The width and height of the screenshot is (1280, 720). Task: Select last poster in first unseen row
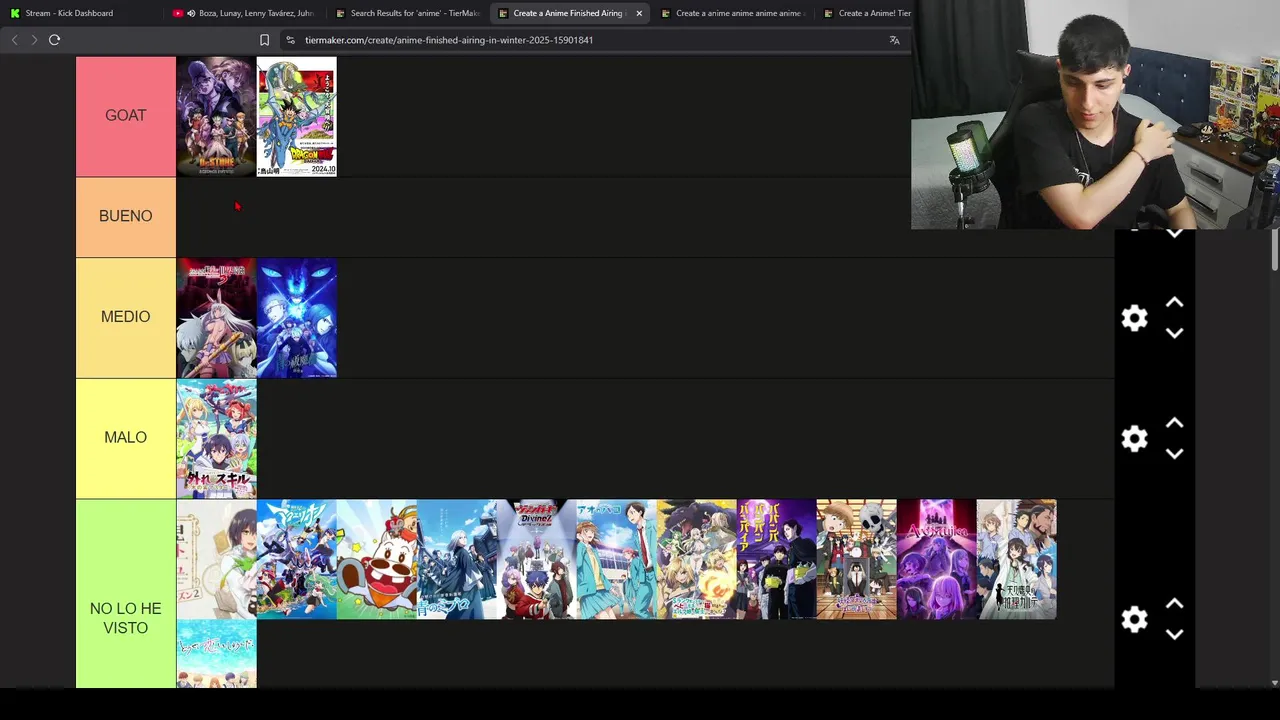(x=1017, y=559)
